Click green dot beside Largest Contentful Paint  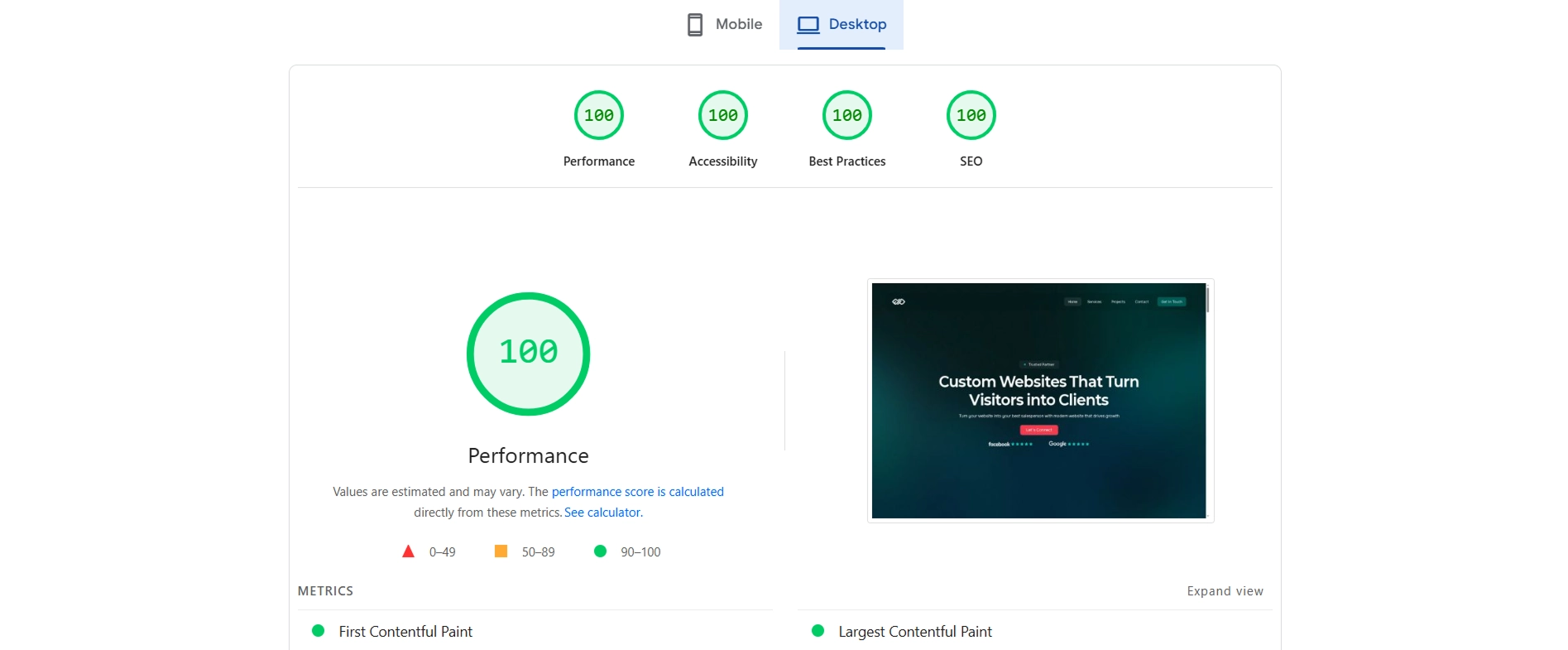coord(818,631)
